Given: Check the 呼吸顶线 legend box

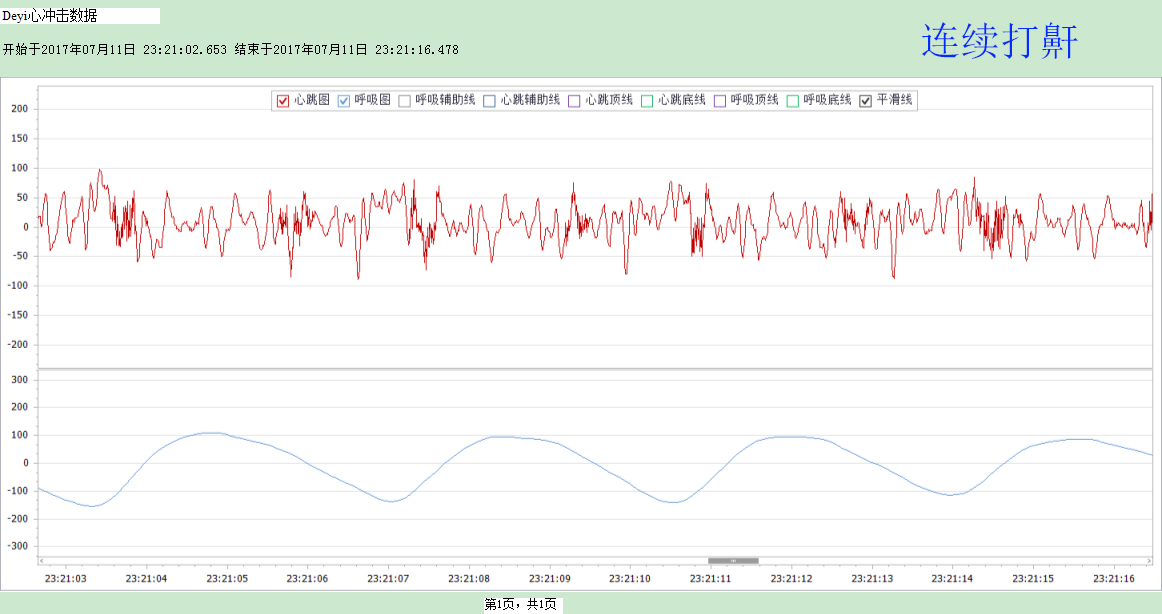Looking at the screenshot, I should (720, 100).
